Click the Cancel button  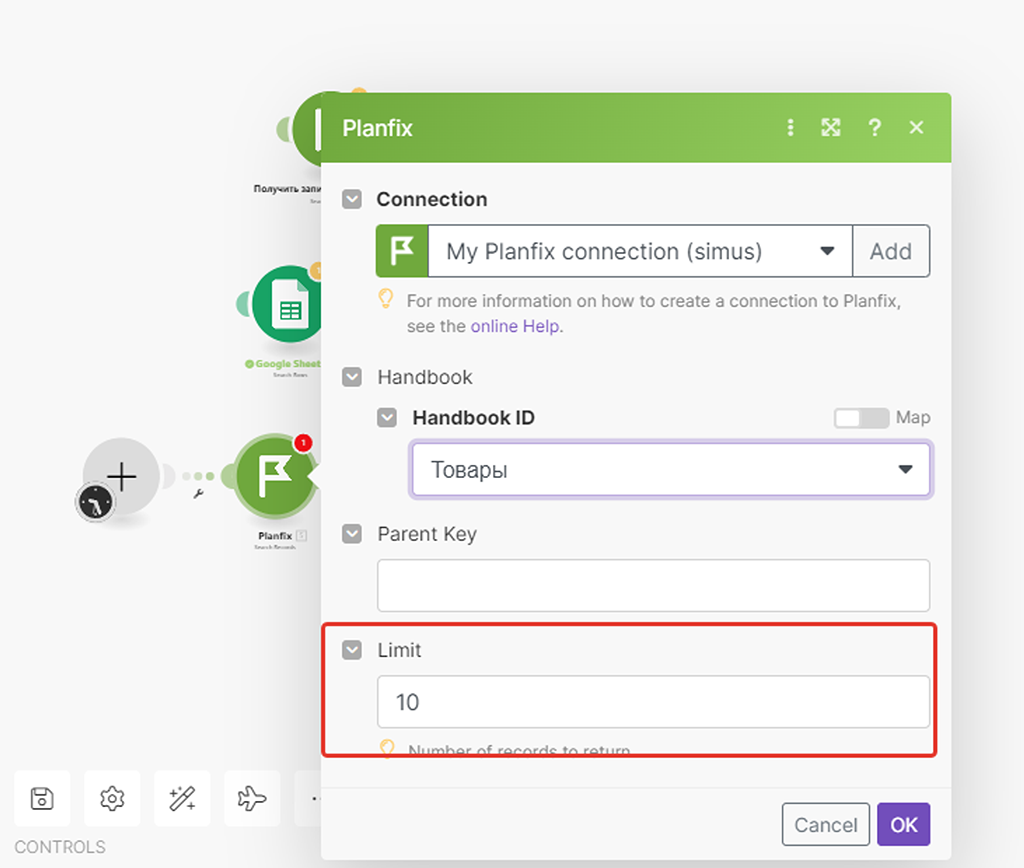(x=825, y=824)
